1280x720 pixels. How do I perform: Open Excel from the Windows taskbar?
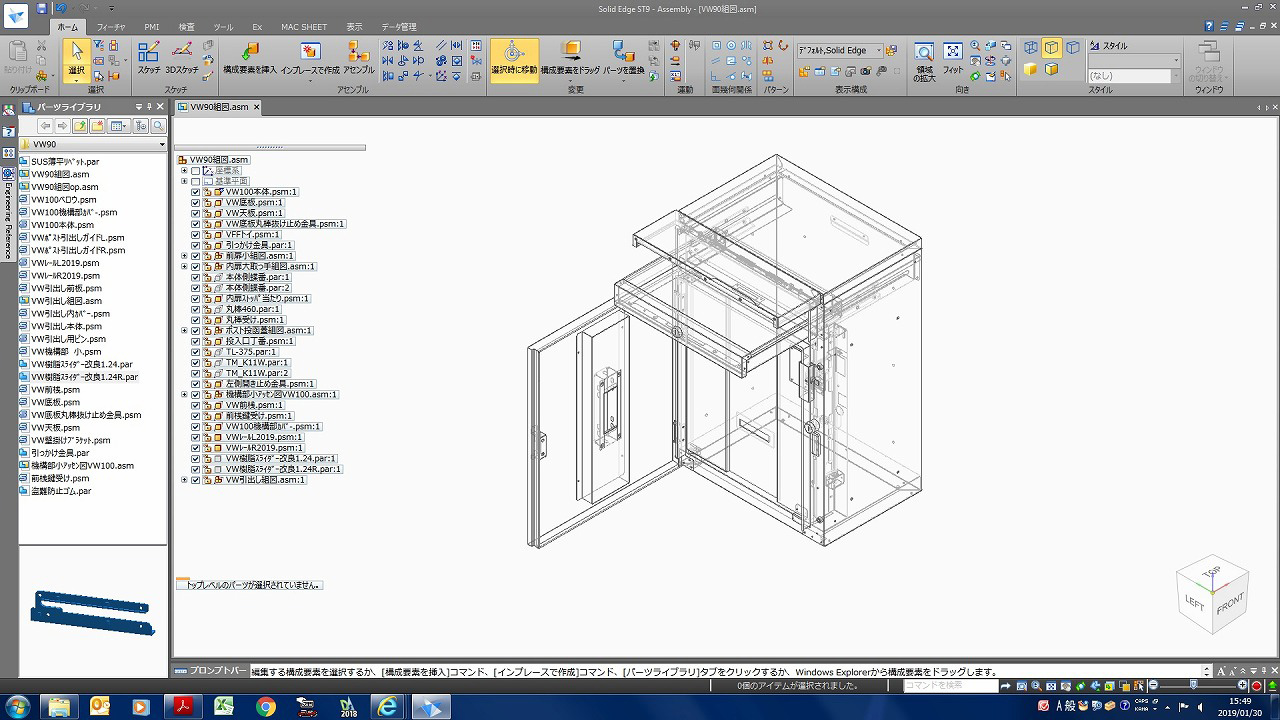(x=225, y=707)
